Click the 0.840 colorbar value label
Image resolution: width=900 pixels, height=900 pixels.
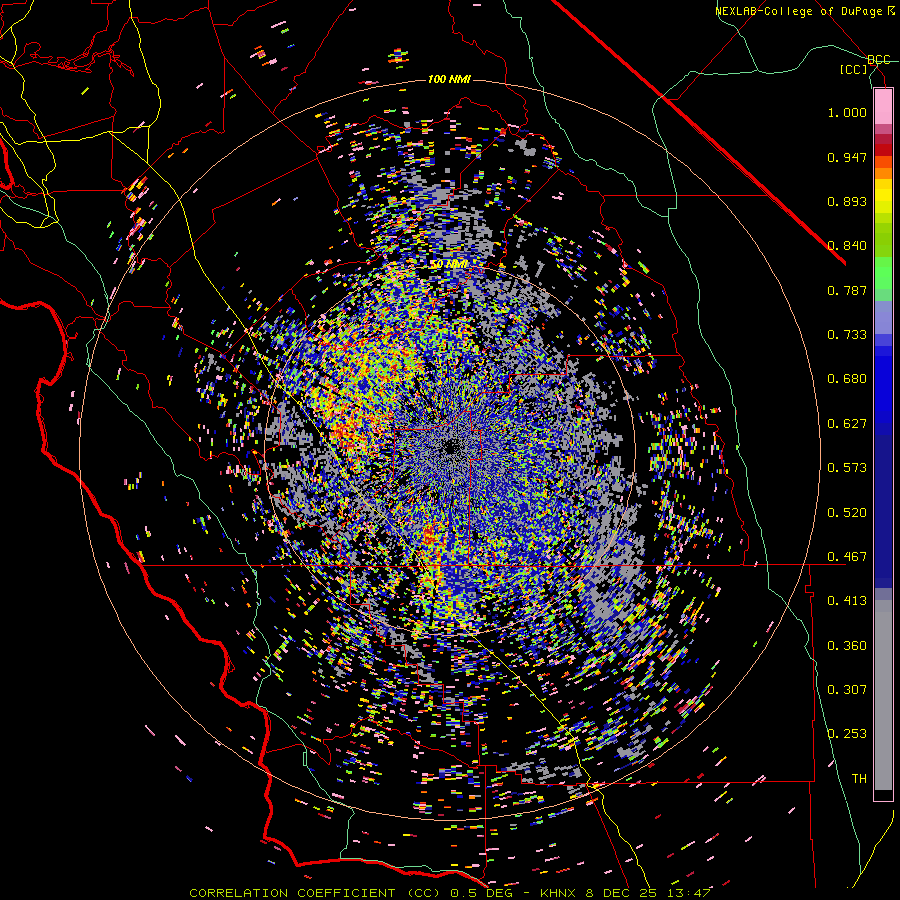point(847,246)
